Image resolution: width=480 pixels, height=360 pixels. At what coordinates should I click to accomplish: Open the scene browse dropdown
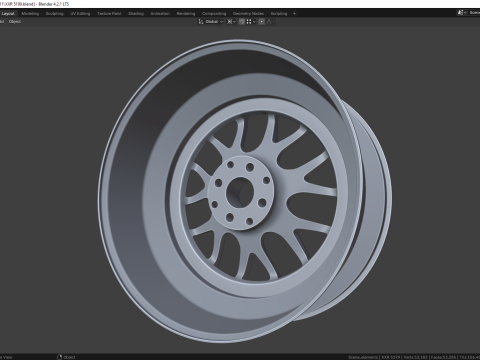pos(462,13)
